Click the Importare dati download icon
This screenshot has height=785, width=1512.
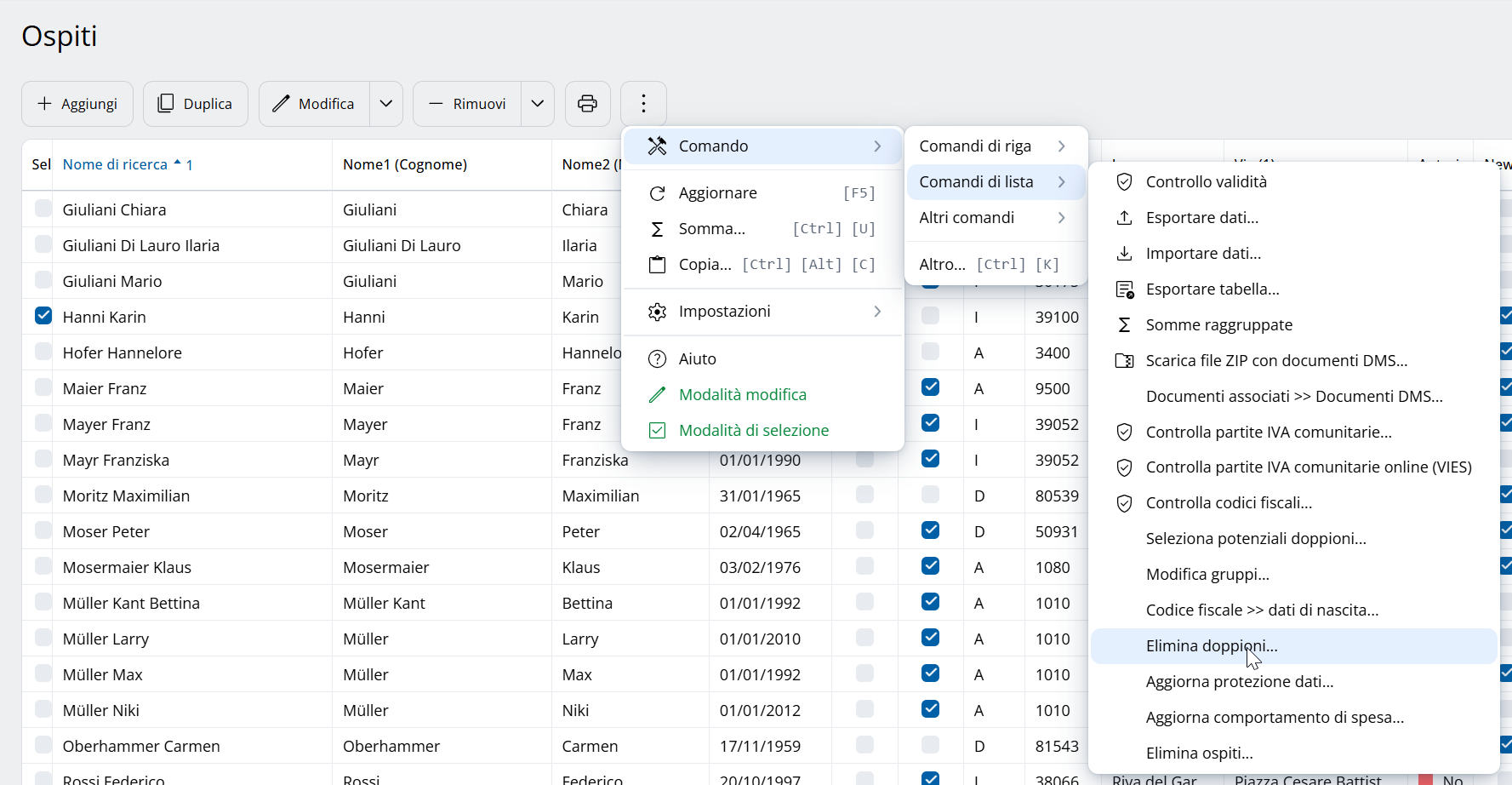point(1124,254)
